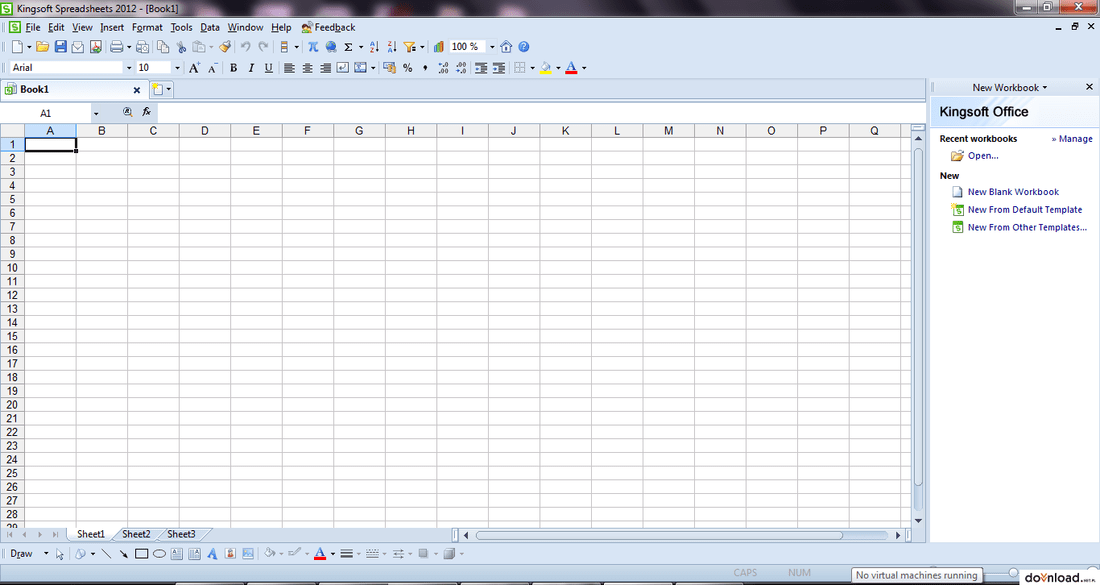Expand the zoom 100 % dropdown
This screenshot has width=1100, height=585.
(492, 47)
